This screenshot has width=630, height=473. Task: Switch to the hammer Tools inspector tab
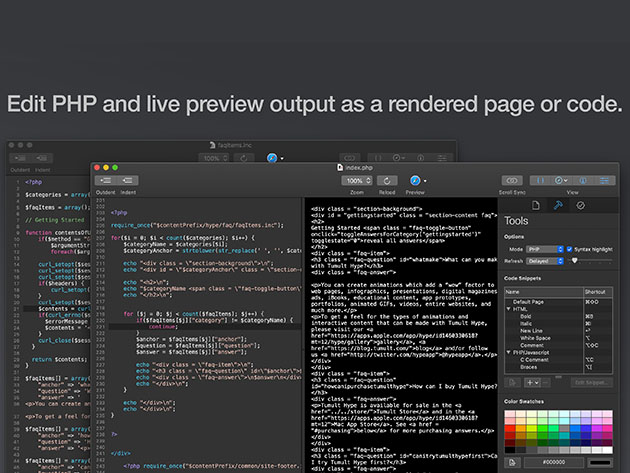558,205
